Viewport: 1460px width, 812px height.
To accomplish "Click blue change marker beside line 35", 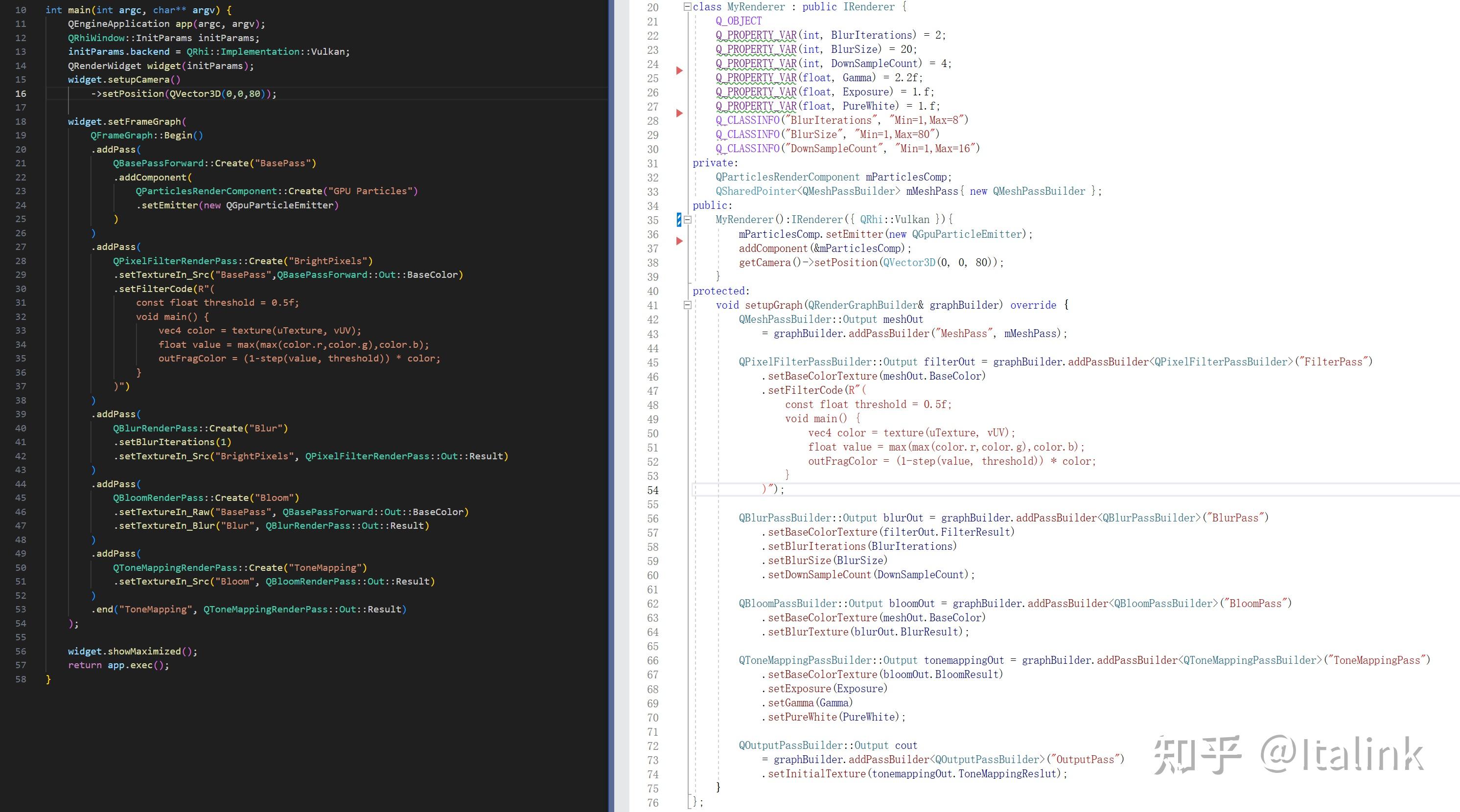I will pos(678,220).
